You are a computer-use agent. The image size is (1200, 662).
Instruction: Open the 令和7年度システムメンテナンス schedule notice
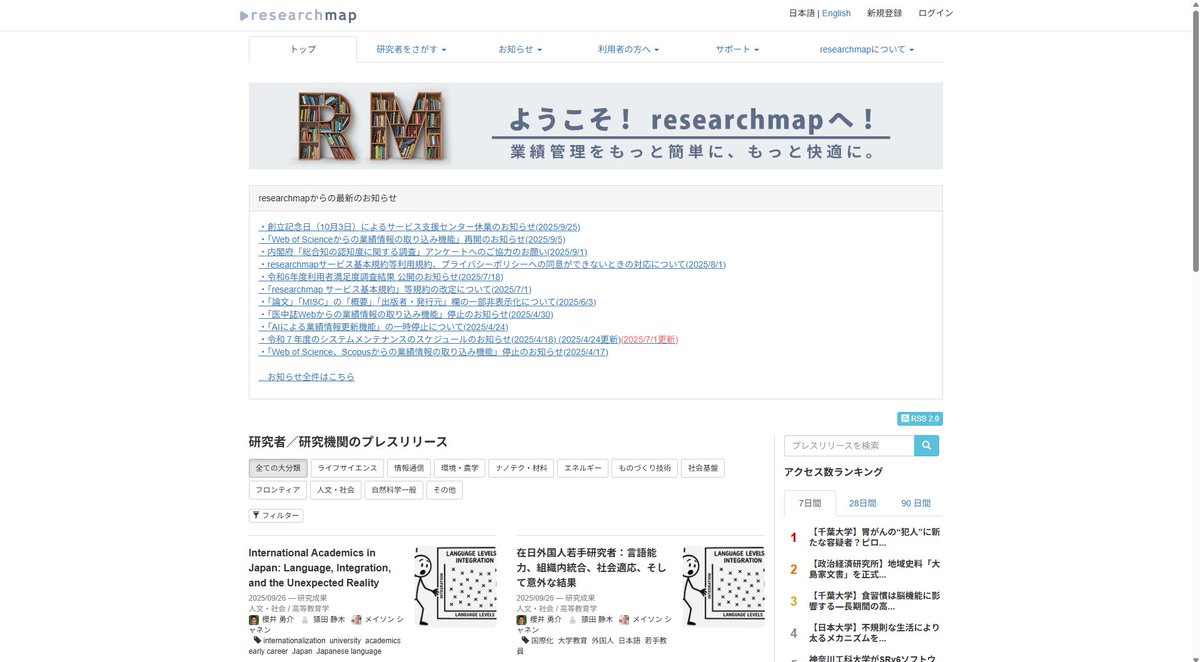tap(439, 340)
